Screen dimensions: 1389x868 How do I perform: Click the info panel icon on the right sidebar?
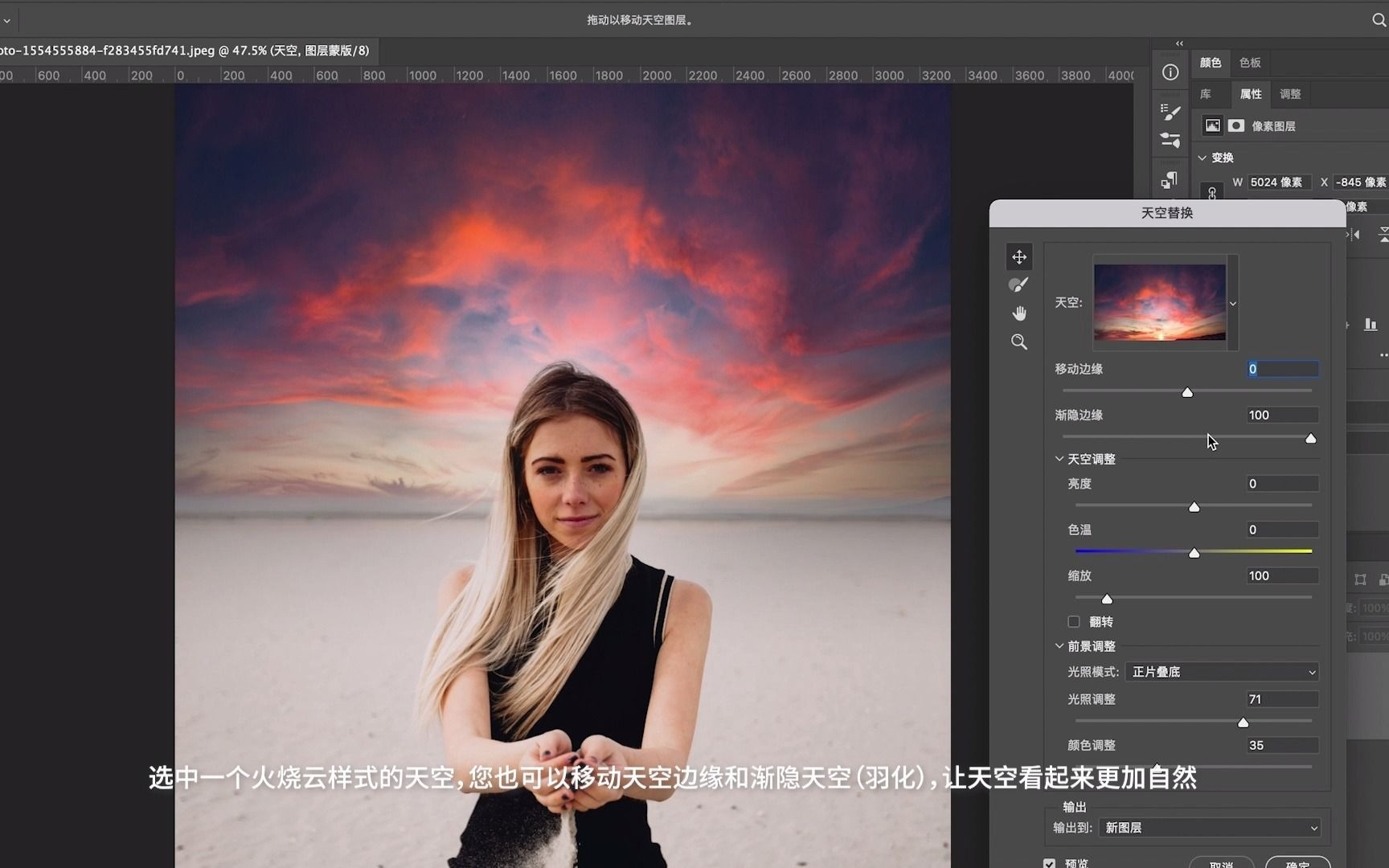point(1170,72)
